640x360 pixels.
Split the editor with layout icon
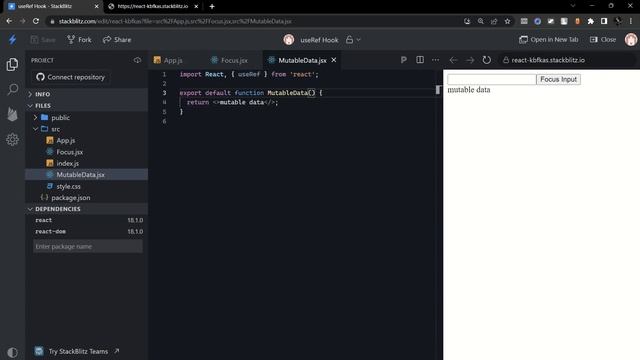pyautogui.click(x=420, y=60)
